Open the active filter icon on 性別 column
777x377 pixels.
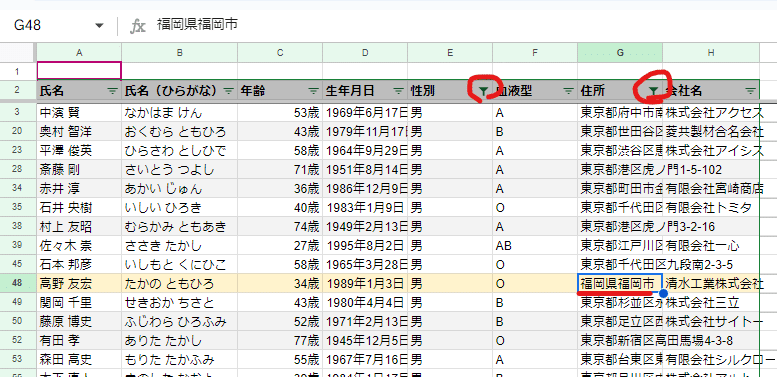pyautogui.click(x=483, y=91)
